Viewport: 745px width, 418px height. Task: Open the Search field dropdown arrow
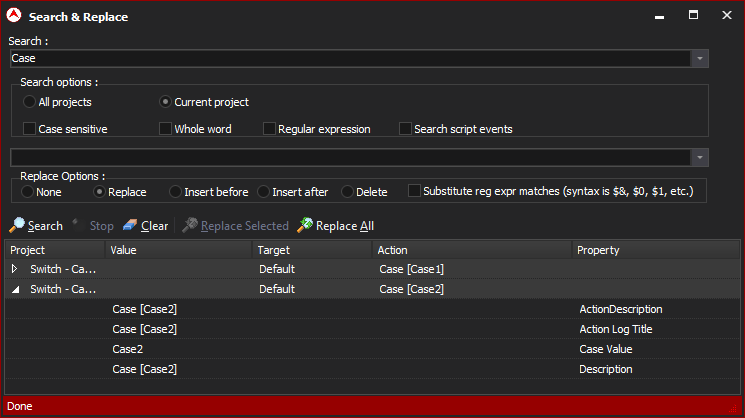point(699,58)
